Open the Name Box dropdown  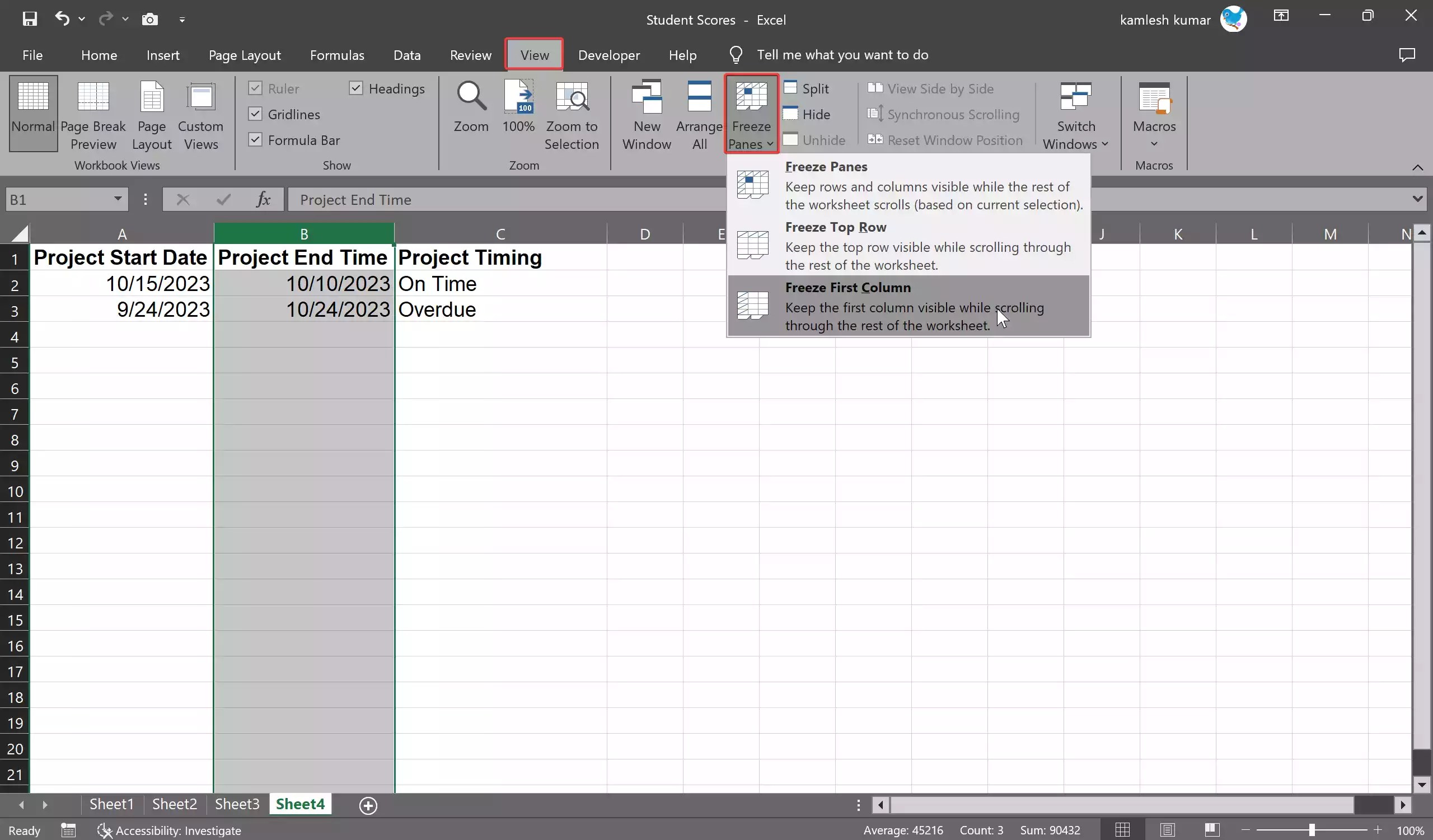(x=116, y=199)
